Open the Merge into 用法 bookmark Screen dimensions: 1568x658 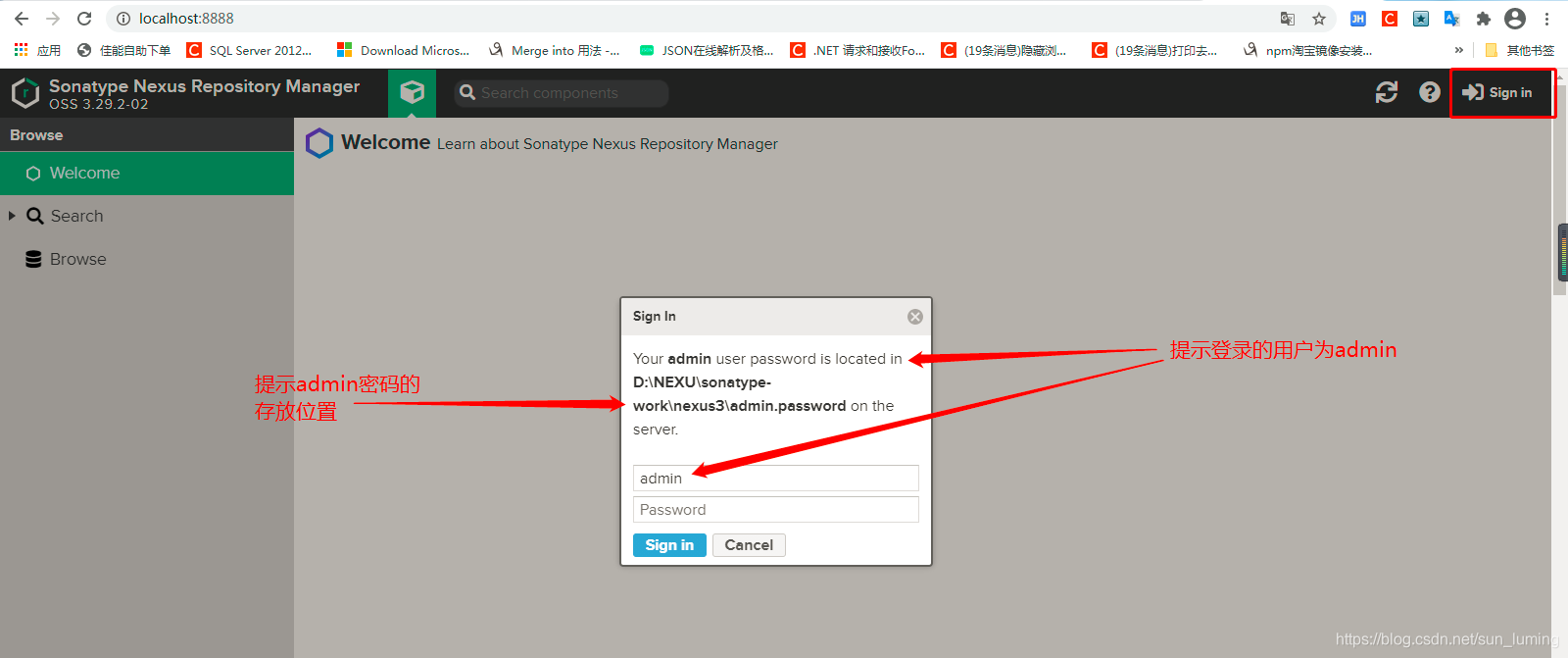click(x=555, y=50)
